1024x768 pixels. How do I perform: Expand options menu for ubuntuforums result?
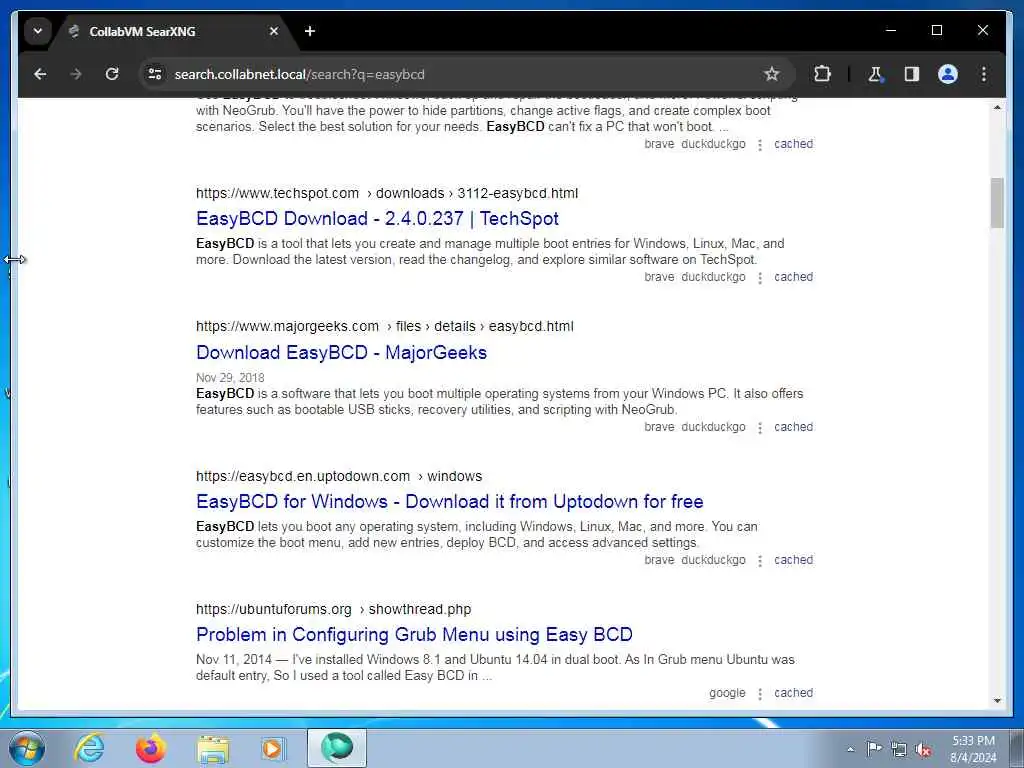coord(760,694)
